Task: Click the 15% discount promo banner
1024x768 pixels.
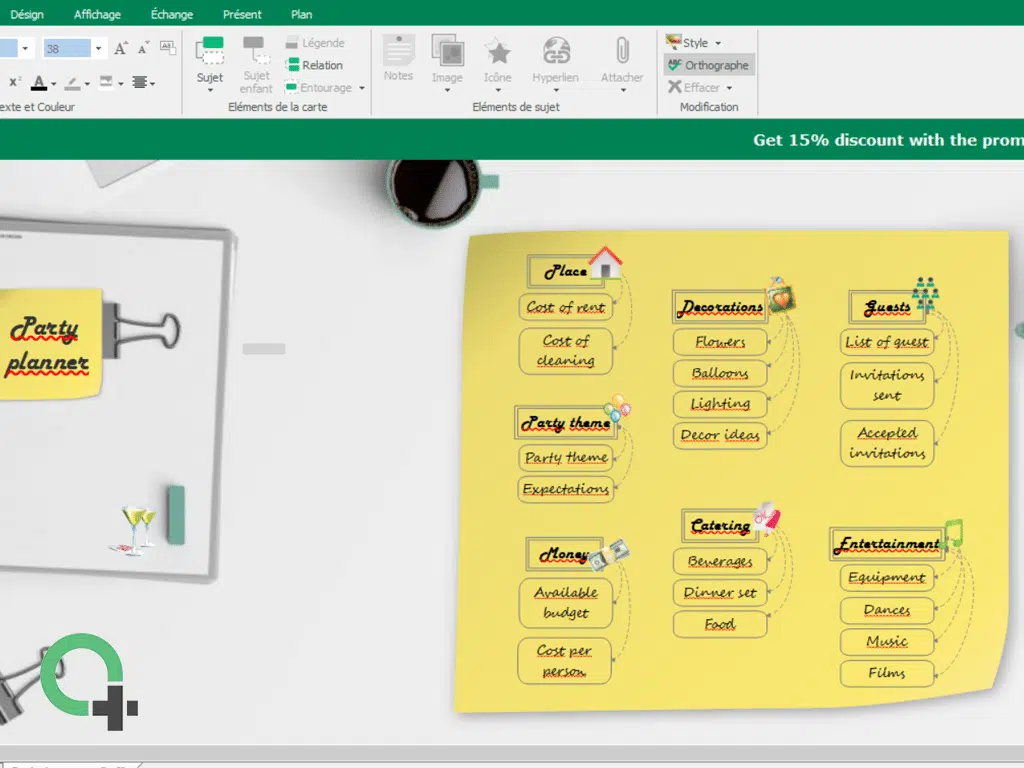Action: tap(887, 140)
